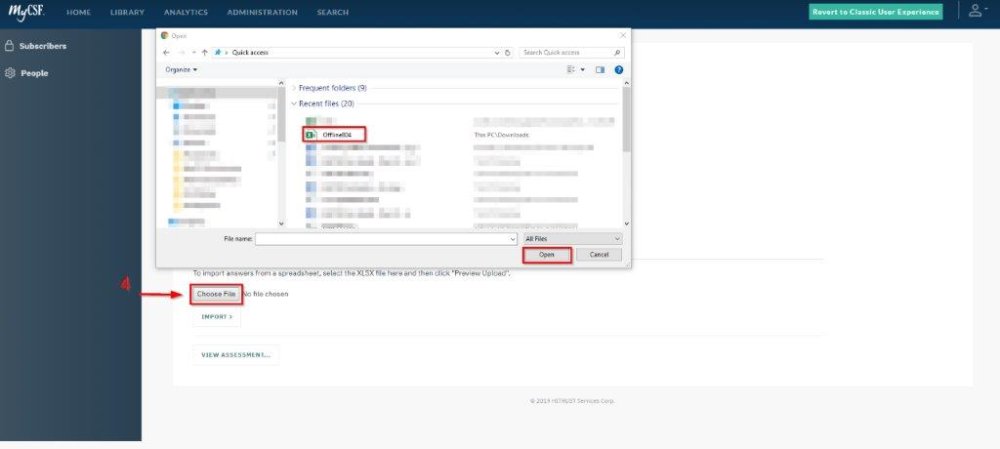1000x449 pixels.
Task: Click the People gear icon
Action: (x=10, y=73)
